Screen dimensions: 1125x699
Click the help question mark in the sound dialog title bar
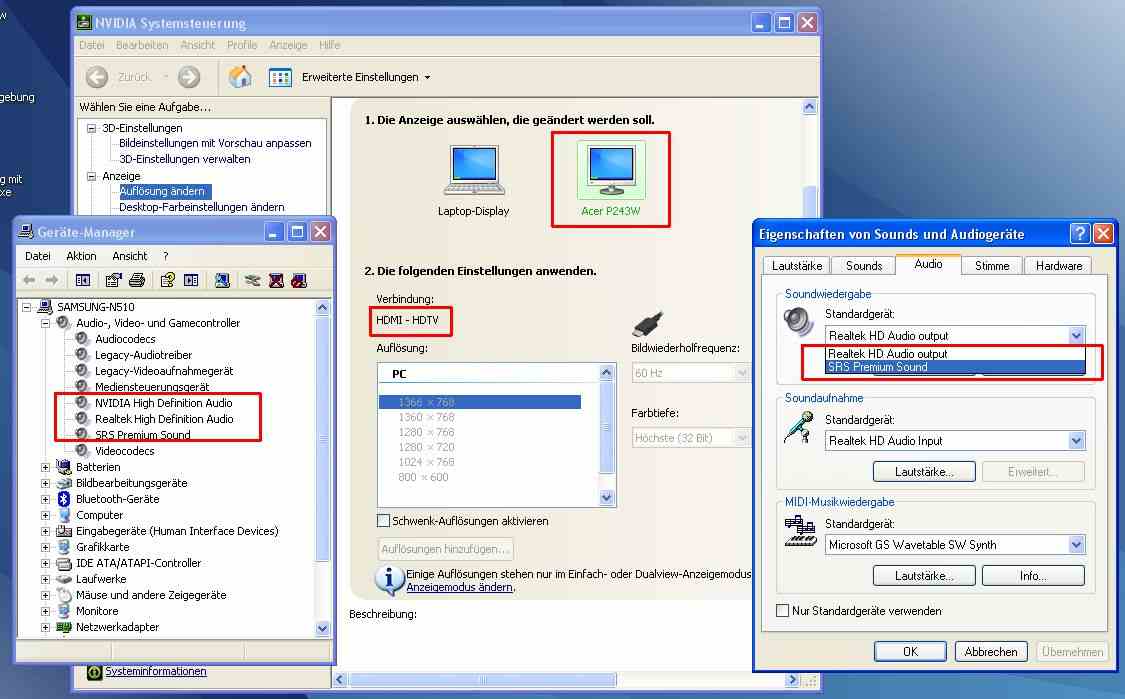click(1079, 234)
